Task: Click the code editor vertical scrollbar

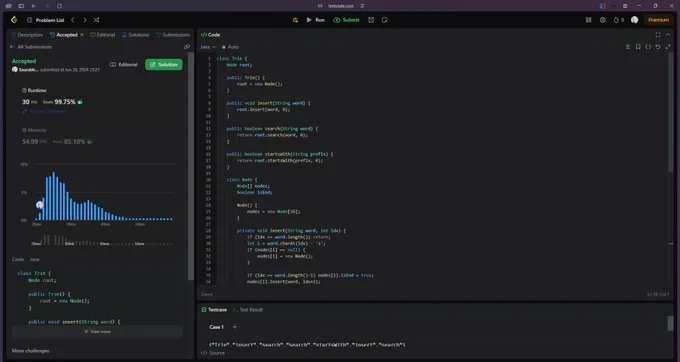Action: [x=671, y=113]
